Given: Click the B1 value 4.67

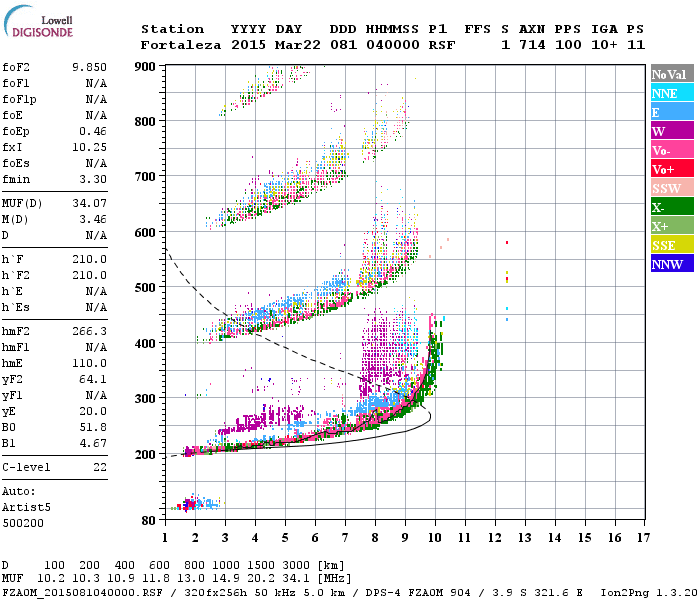Looking at the screenshot, I should pyautogui.click(x=93, y=443).
